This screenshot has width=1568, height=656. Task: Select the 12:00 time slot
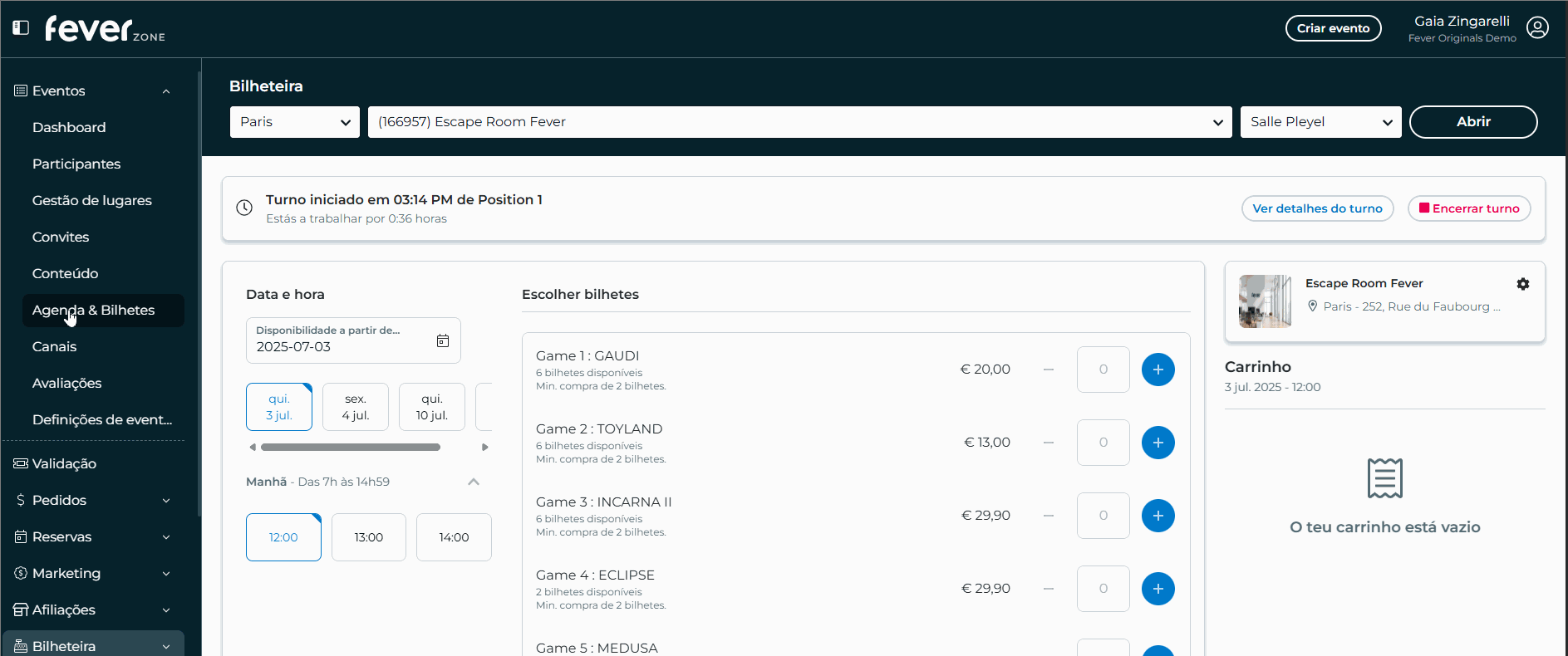pyautogui.click(x=283, y=537)
